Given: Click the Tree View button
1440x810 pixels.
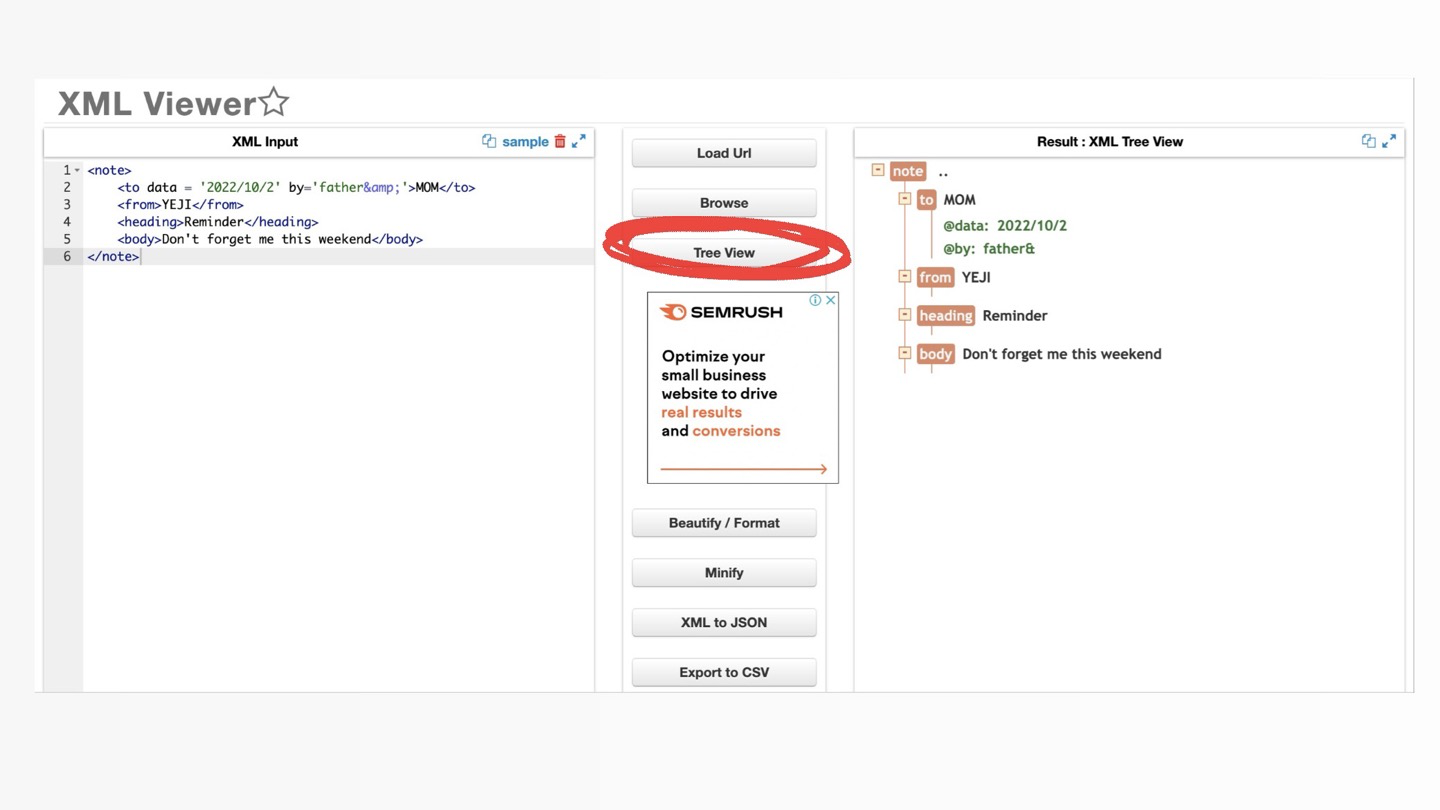Looking at the screenshot, I should click(724, 253).
